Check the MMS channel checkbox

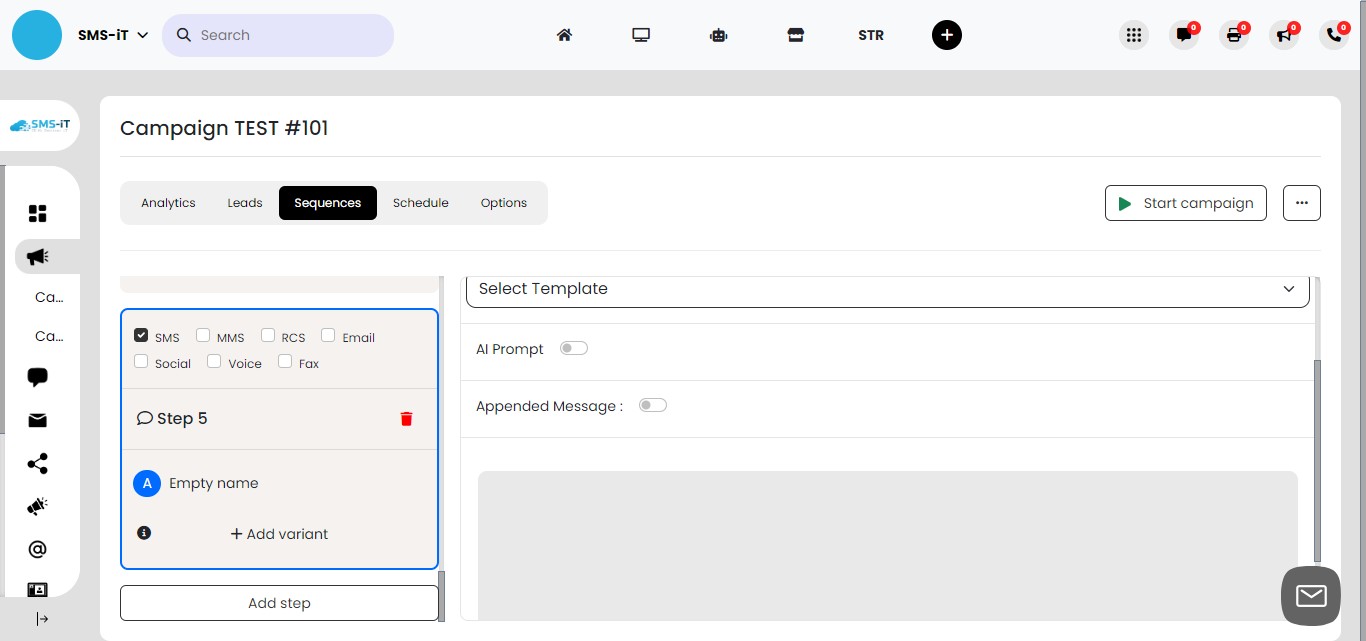(x=203, y=335)
